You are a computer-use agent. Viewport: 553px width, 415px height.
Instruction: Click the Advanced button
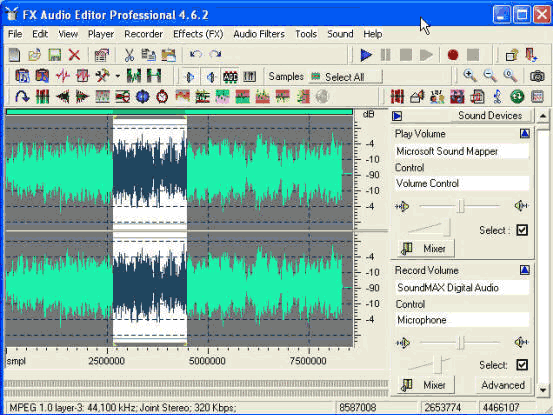tap(503, 385)
